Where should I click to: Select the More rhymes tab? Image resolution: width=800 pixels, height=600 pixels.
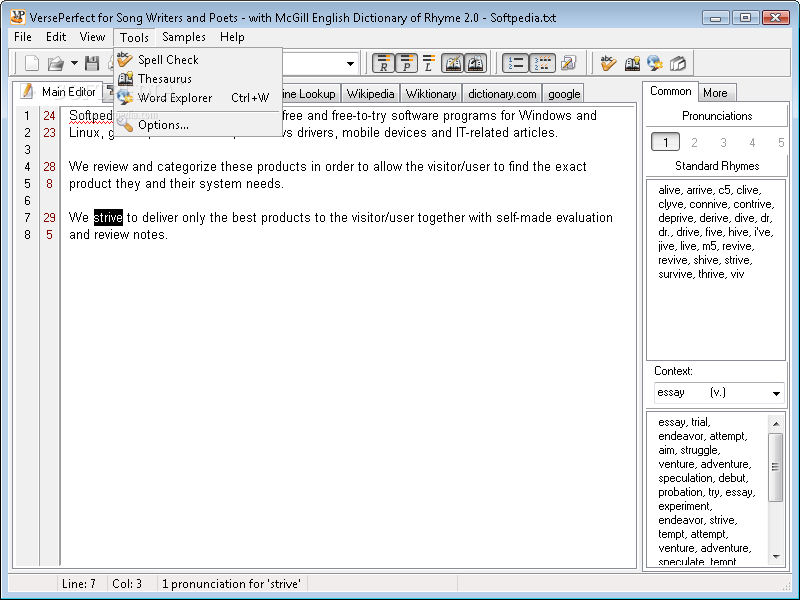coord(715,93)
